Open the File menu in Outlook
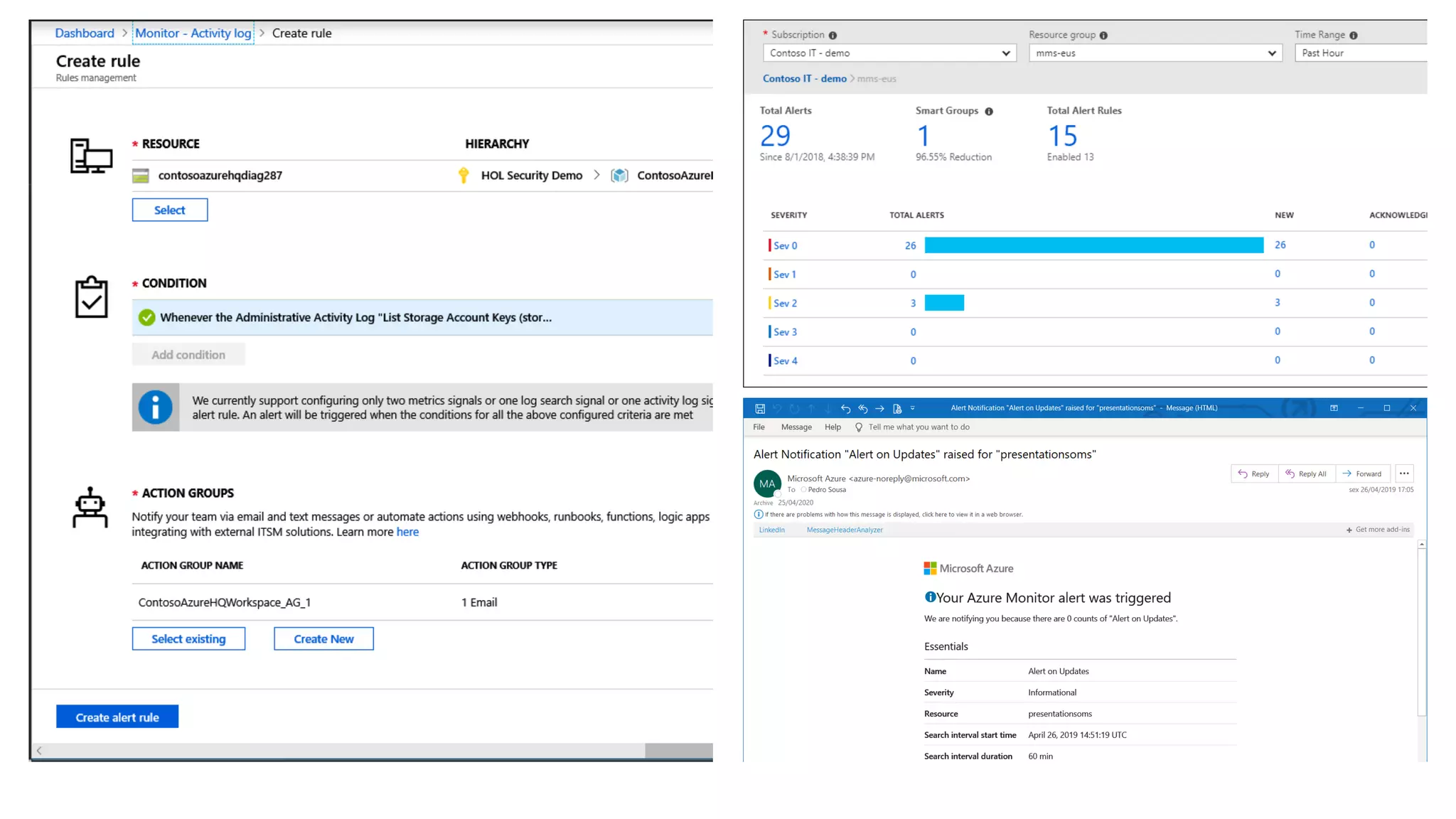Viewport: 1456px width, 819px height. point(759,427)
